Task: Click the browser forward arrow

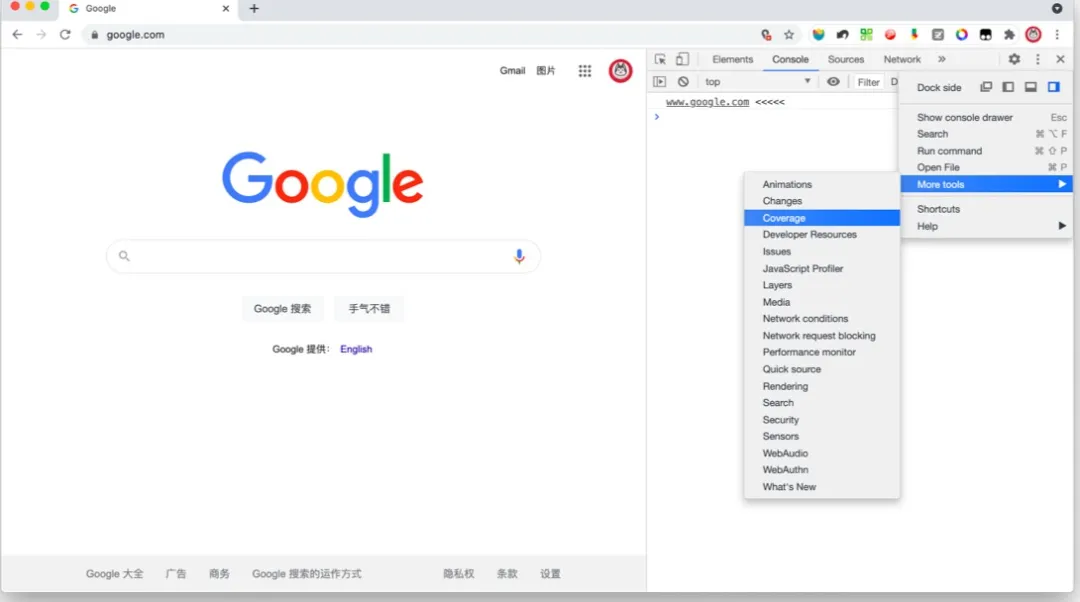Action: (41, 34)
